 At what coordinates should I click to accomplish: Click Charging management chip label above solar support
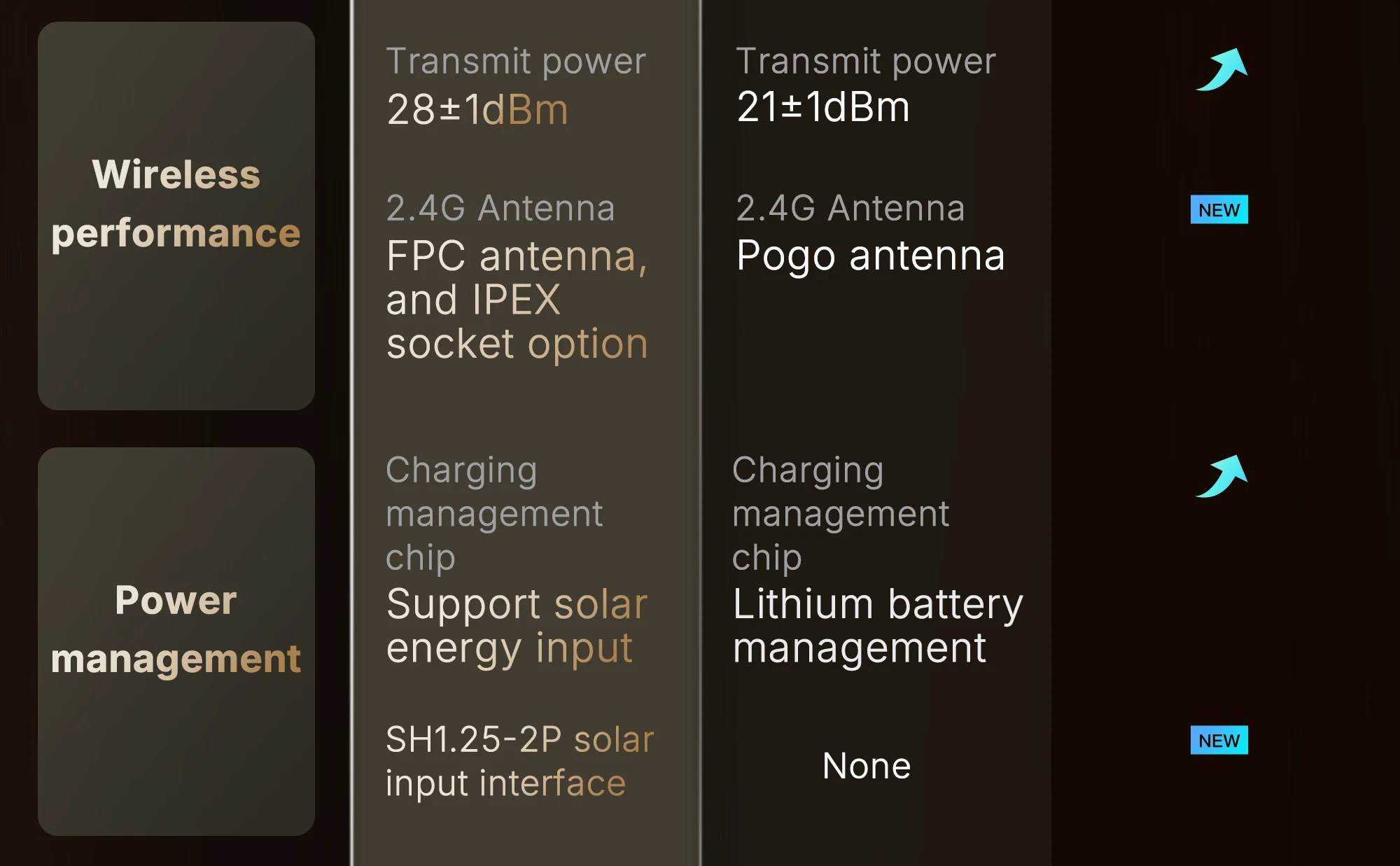pyautogui.click(x=493, y=513)
